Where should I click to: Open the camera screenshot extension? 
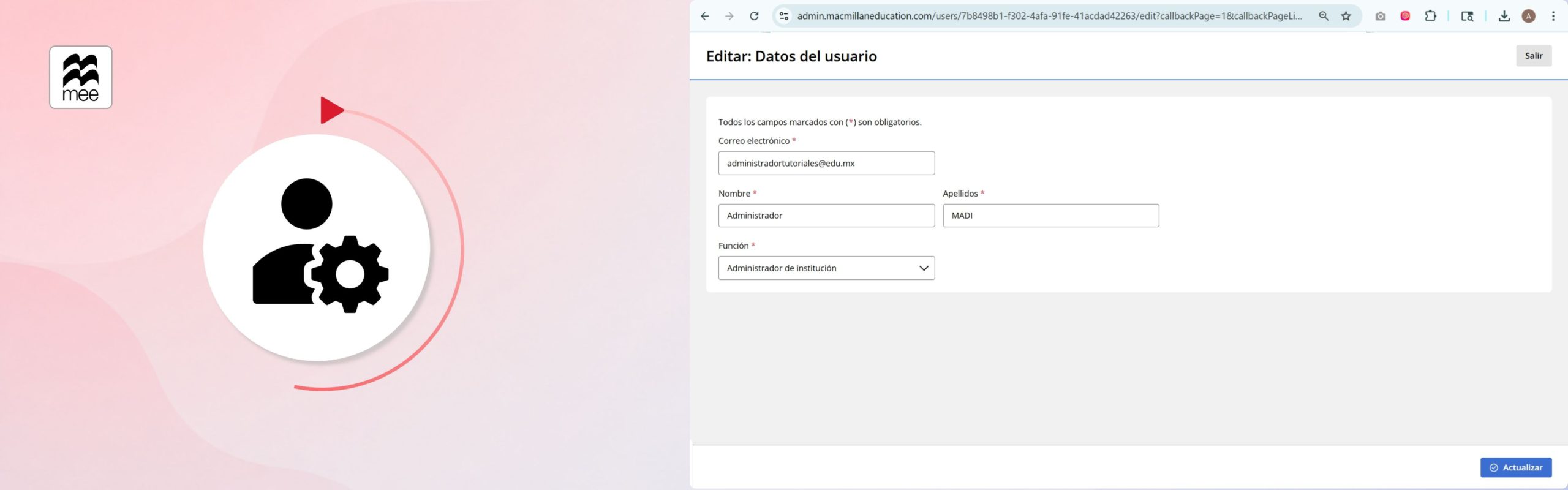click(x=1380, y=17)
